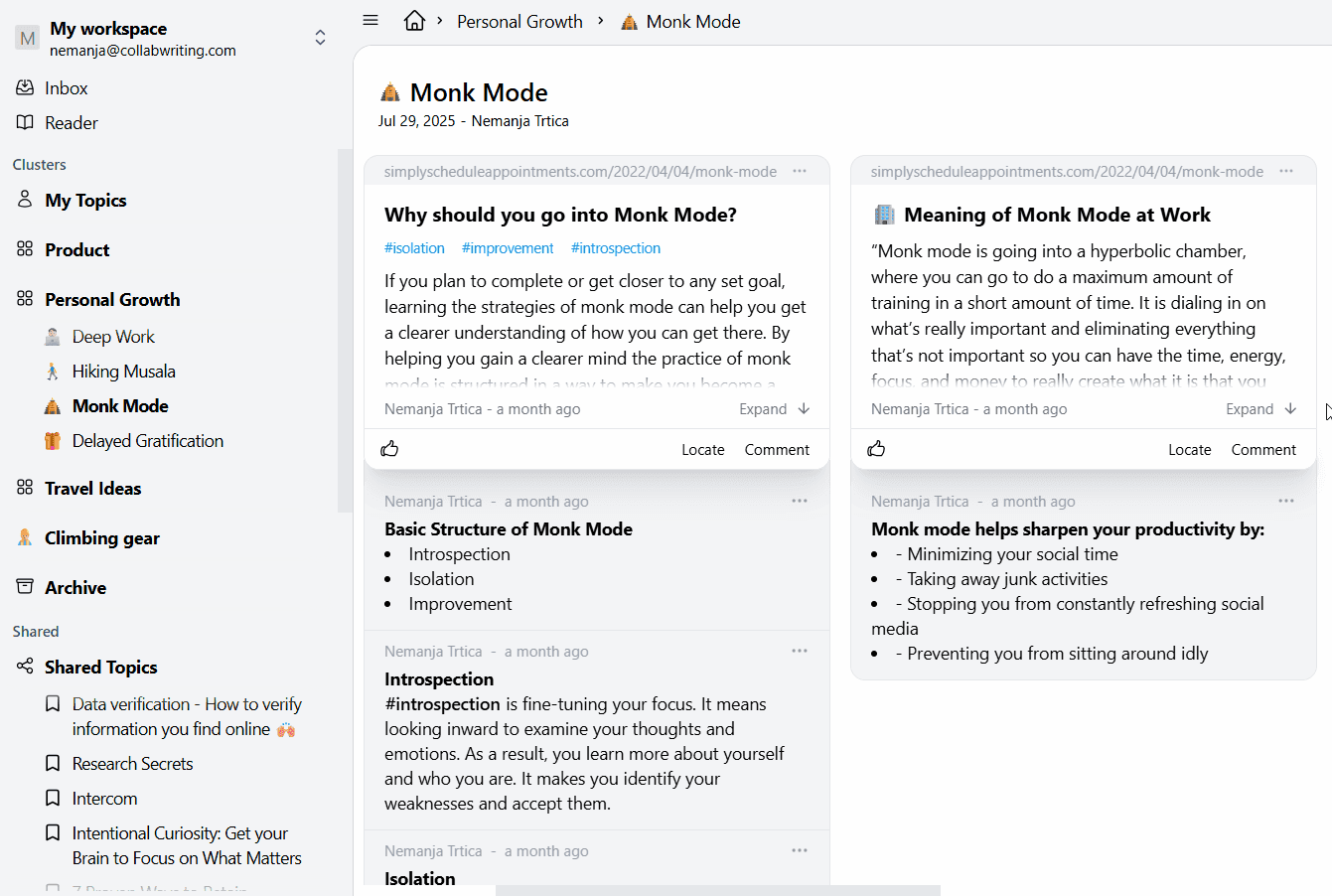Open 'Intentional Curiosity' shared topic

coord(187,845)
